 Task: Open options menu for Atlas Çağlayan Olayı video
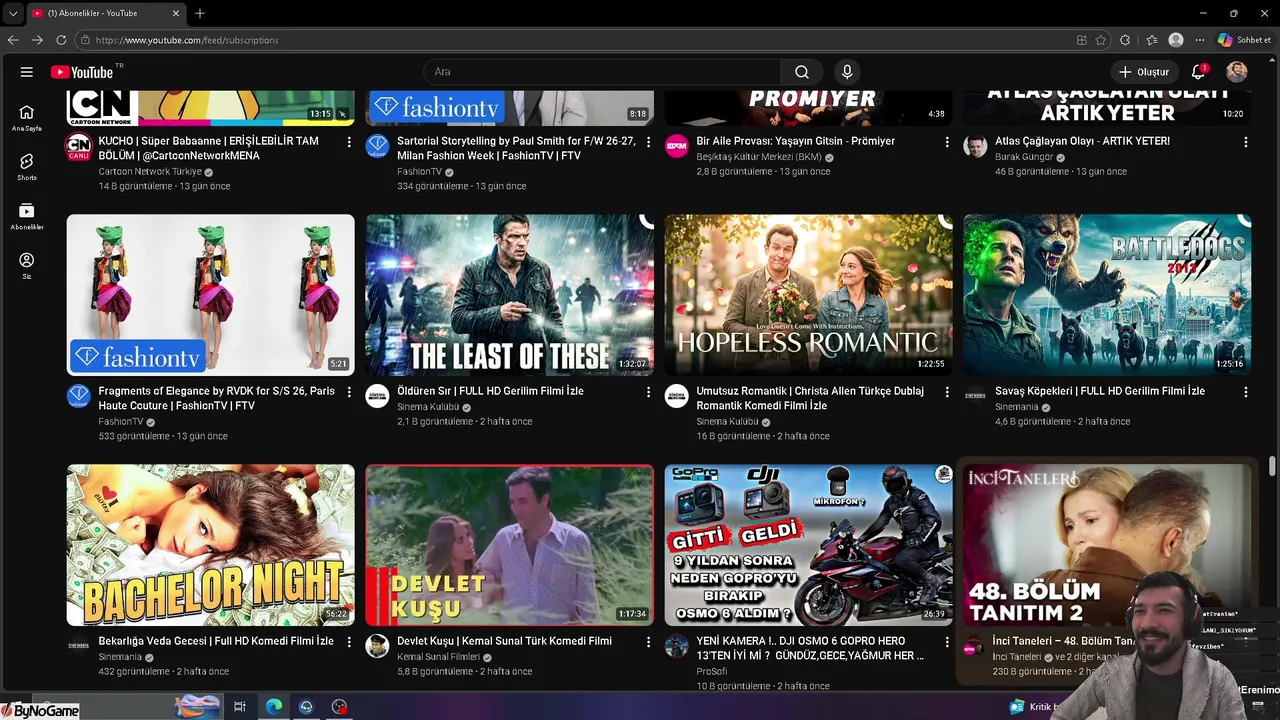coord(1246,142)
